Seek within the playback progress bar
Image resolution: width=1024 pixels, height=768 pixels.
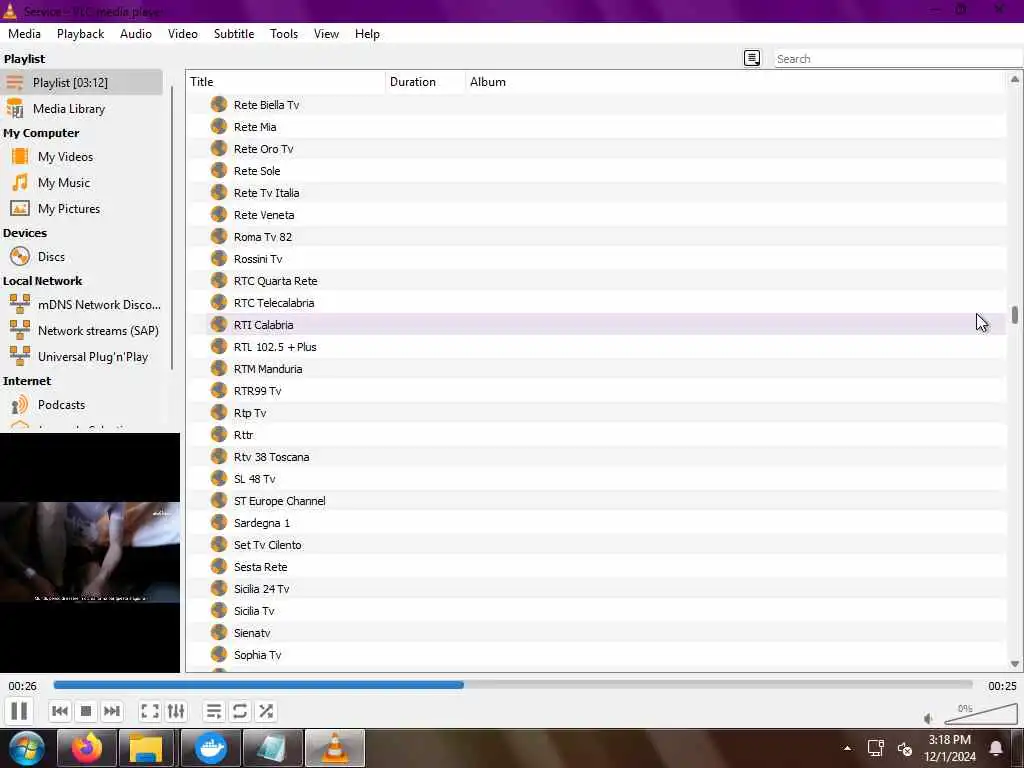coord(513,685)
